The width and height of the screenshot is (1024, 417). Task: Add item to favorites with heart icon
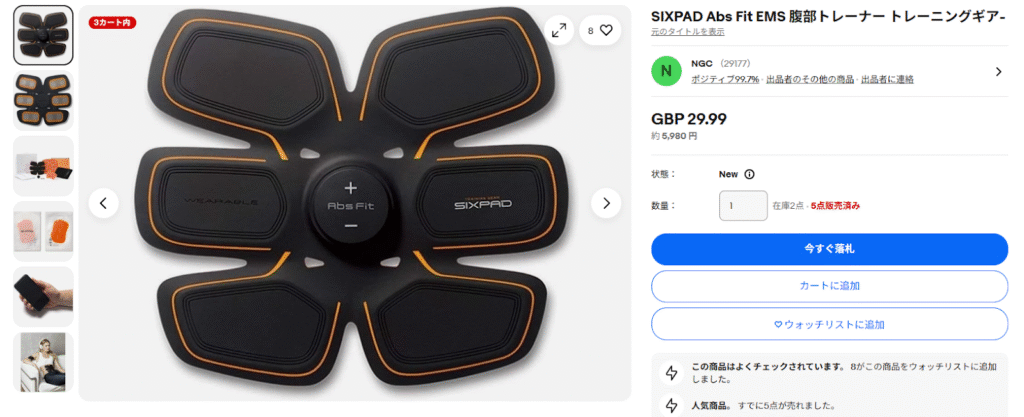coord(600,30)
